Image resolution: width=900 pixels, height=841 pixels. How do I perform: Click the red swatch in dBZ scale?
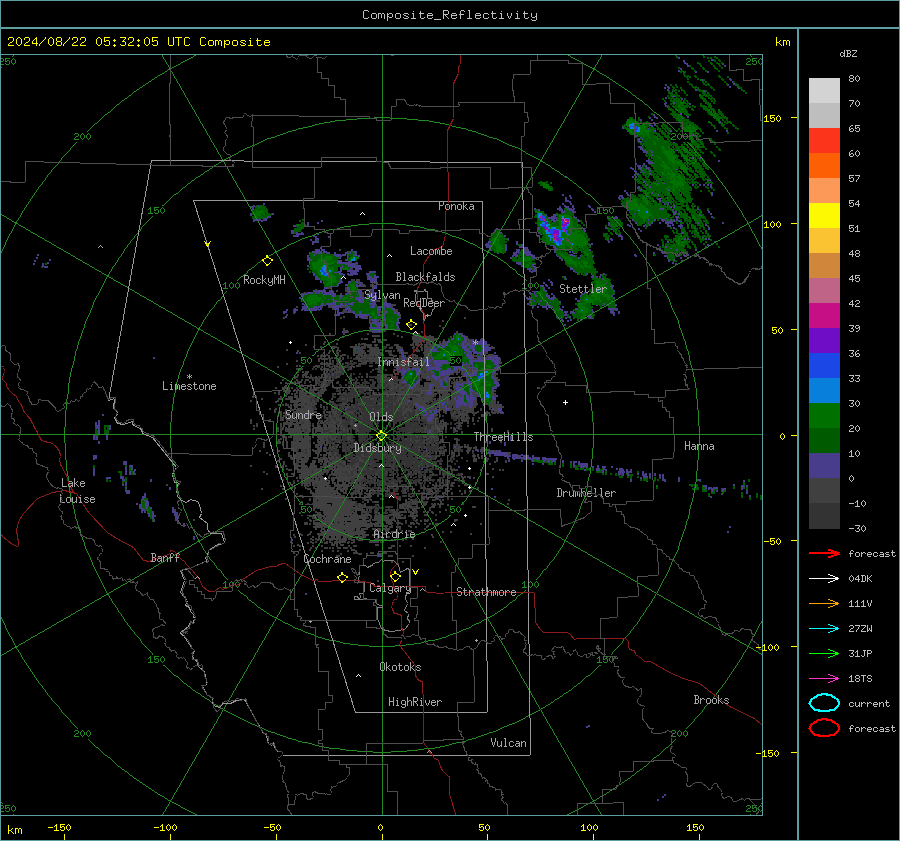tap(824, 140)
